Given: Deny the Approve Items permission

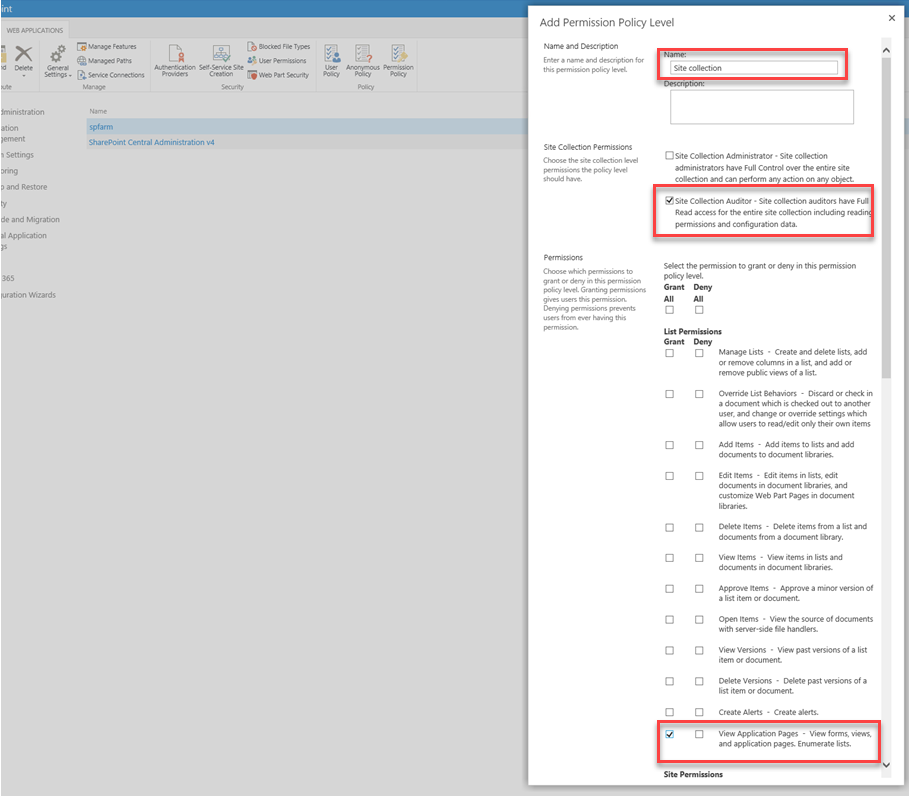Looking at the screenshot, I should (x=699, y=589).
